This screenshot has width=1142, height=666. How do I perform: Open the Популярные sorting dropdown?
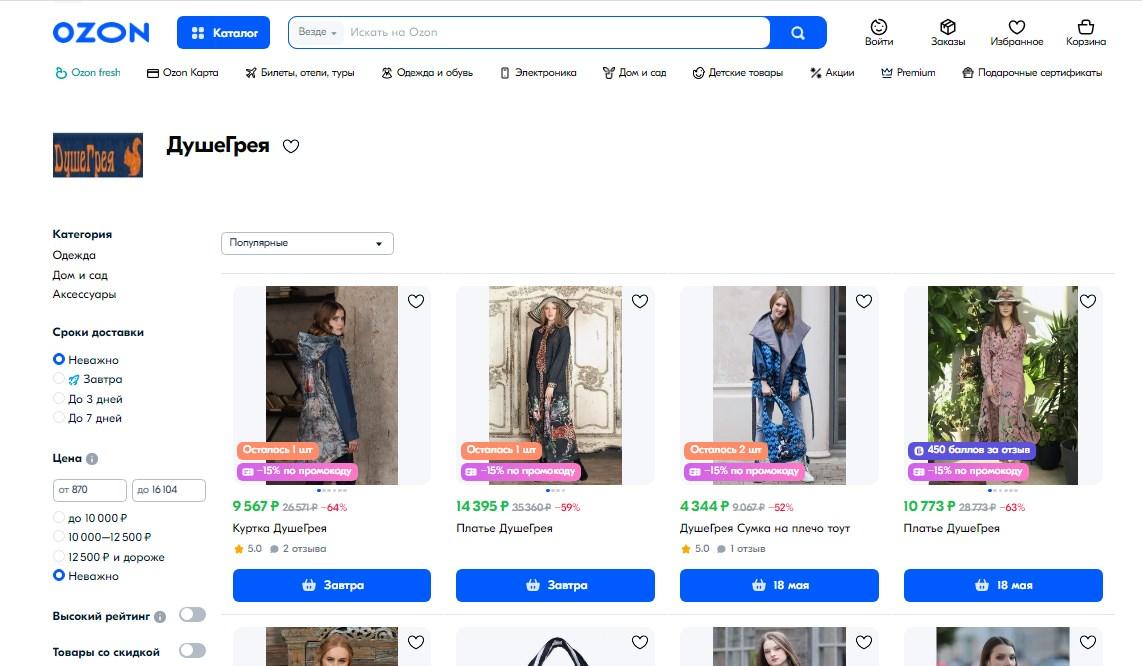307,243
